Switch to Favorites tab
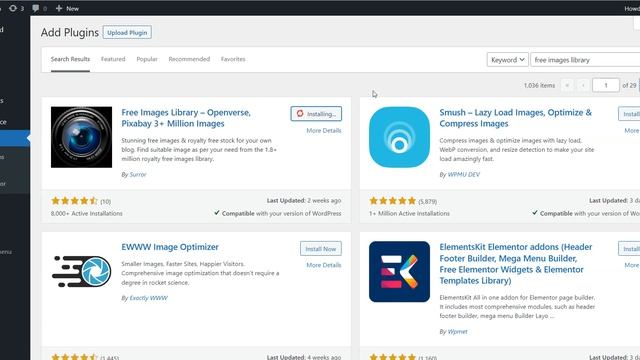Image resolution: width=640 pixels, height=360 pixels. point(233,59)
